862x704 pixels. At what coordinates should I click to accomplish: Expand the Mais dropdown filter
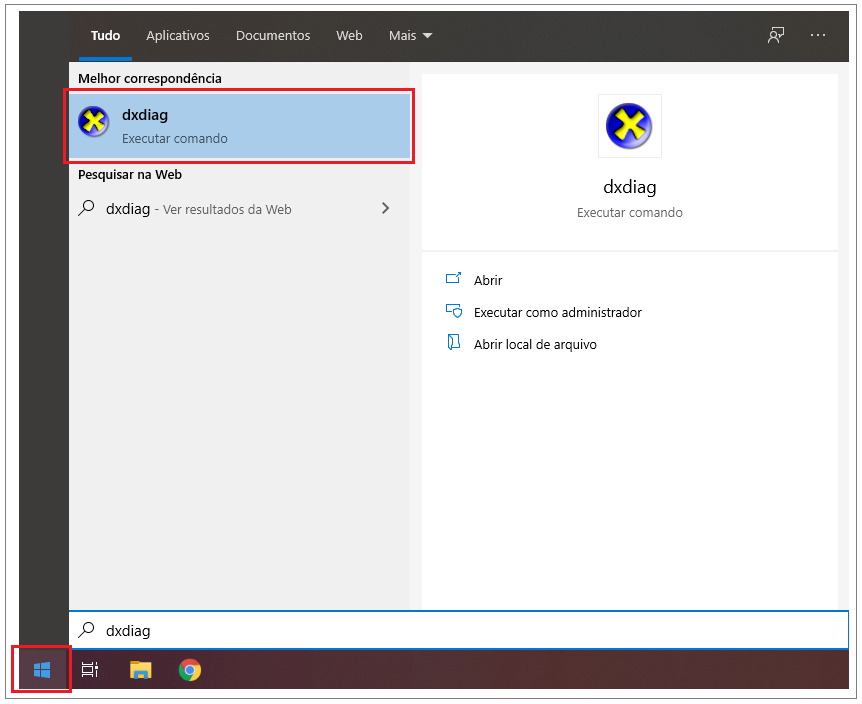[x=410, y=35]
